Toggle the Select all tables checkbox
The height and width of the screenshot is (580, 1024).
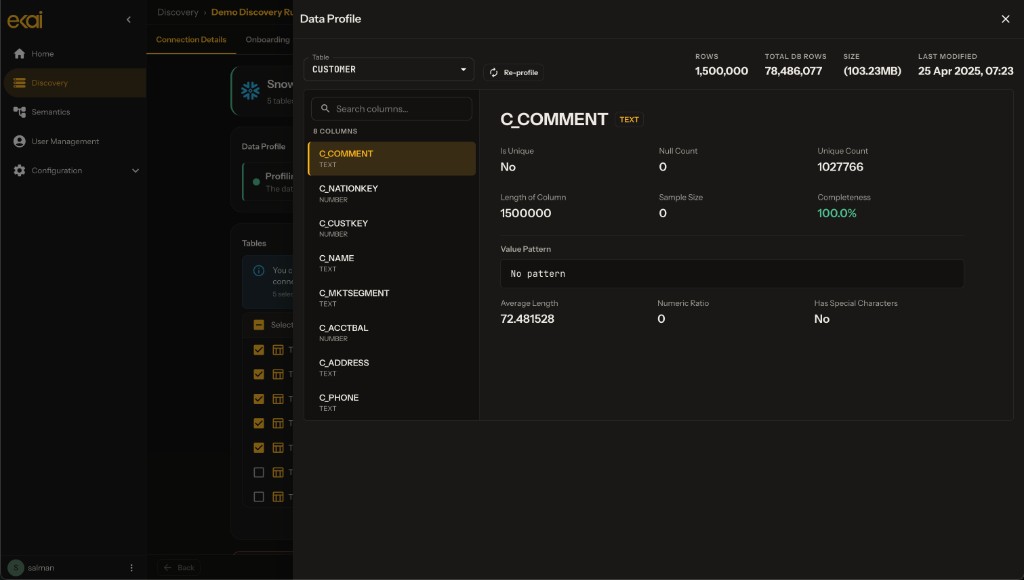click(x=259, y=325)
